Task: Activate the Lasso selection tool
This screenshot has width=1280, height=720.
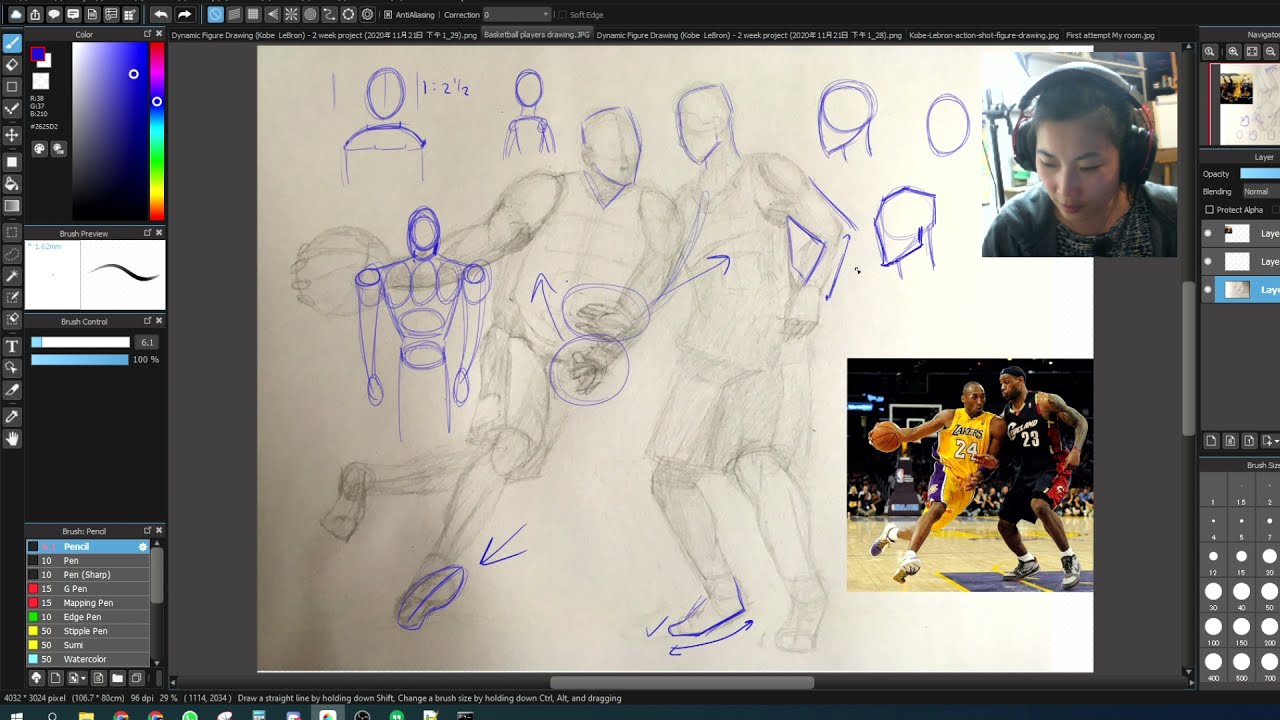Action: [x=12, y=255]
